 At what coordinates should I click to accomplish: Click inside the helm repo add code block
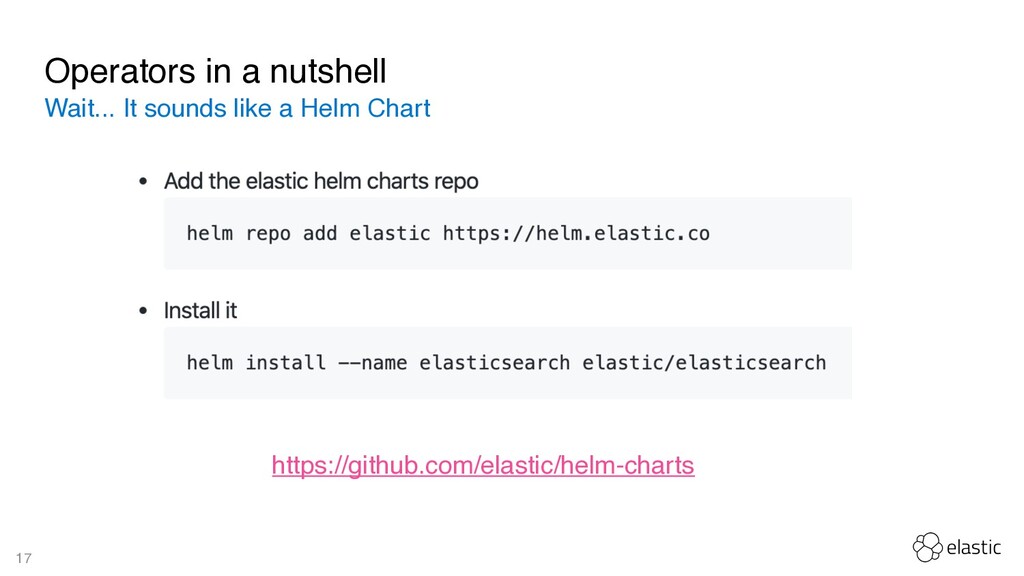pyautogui.click(x=507, y=233)
